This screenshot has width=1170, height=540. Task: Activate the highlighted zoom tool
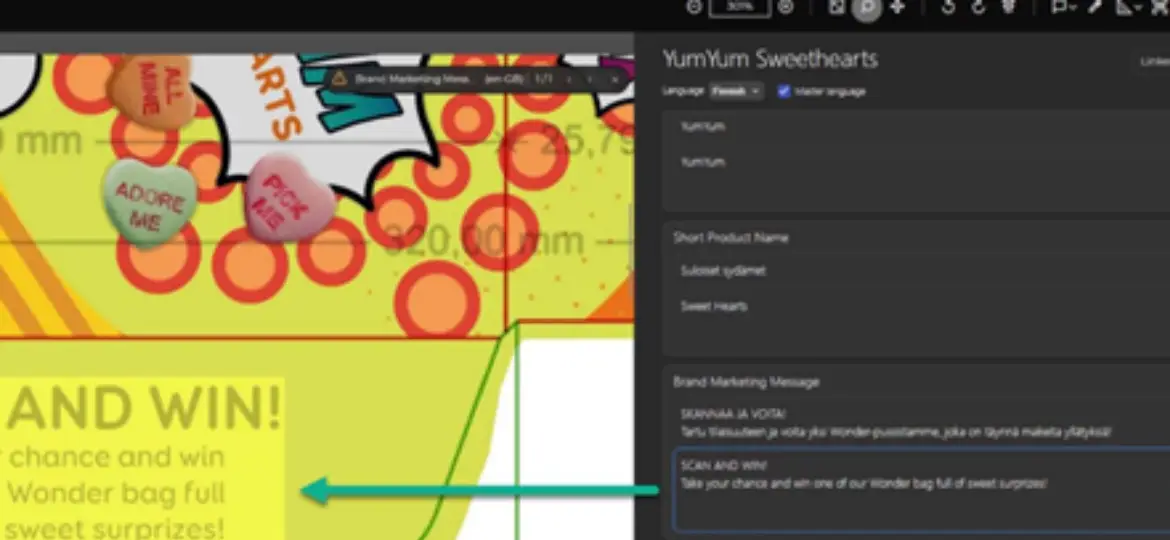click(x=866, y=7)
